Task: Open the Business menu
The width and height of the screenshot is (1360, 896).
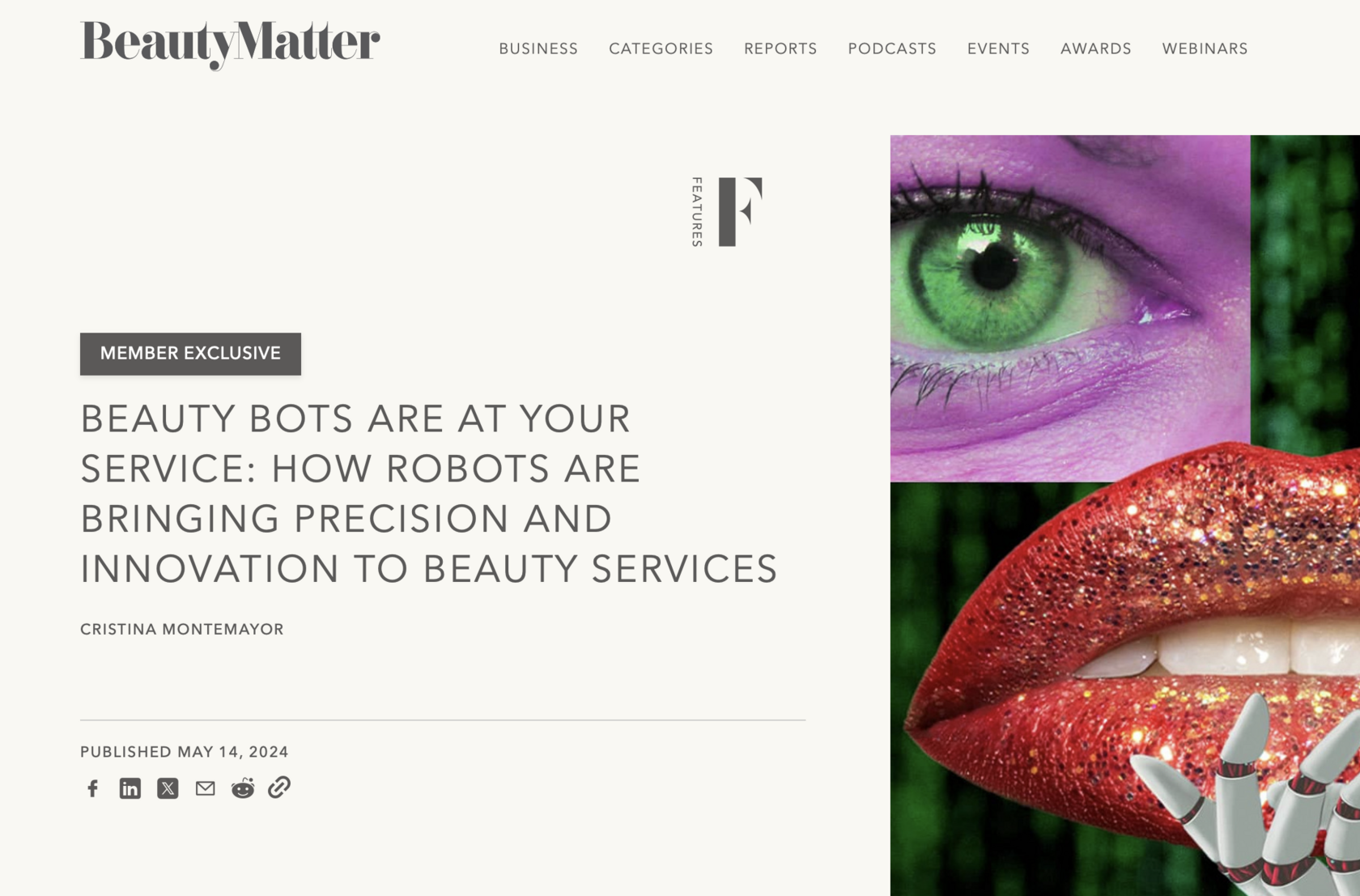Action: click(538, 49)
